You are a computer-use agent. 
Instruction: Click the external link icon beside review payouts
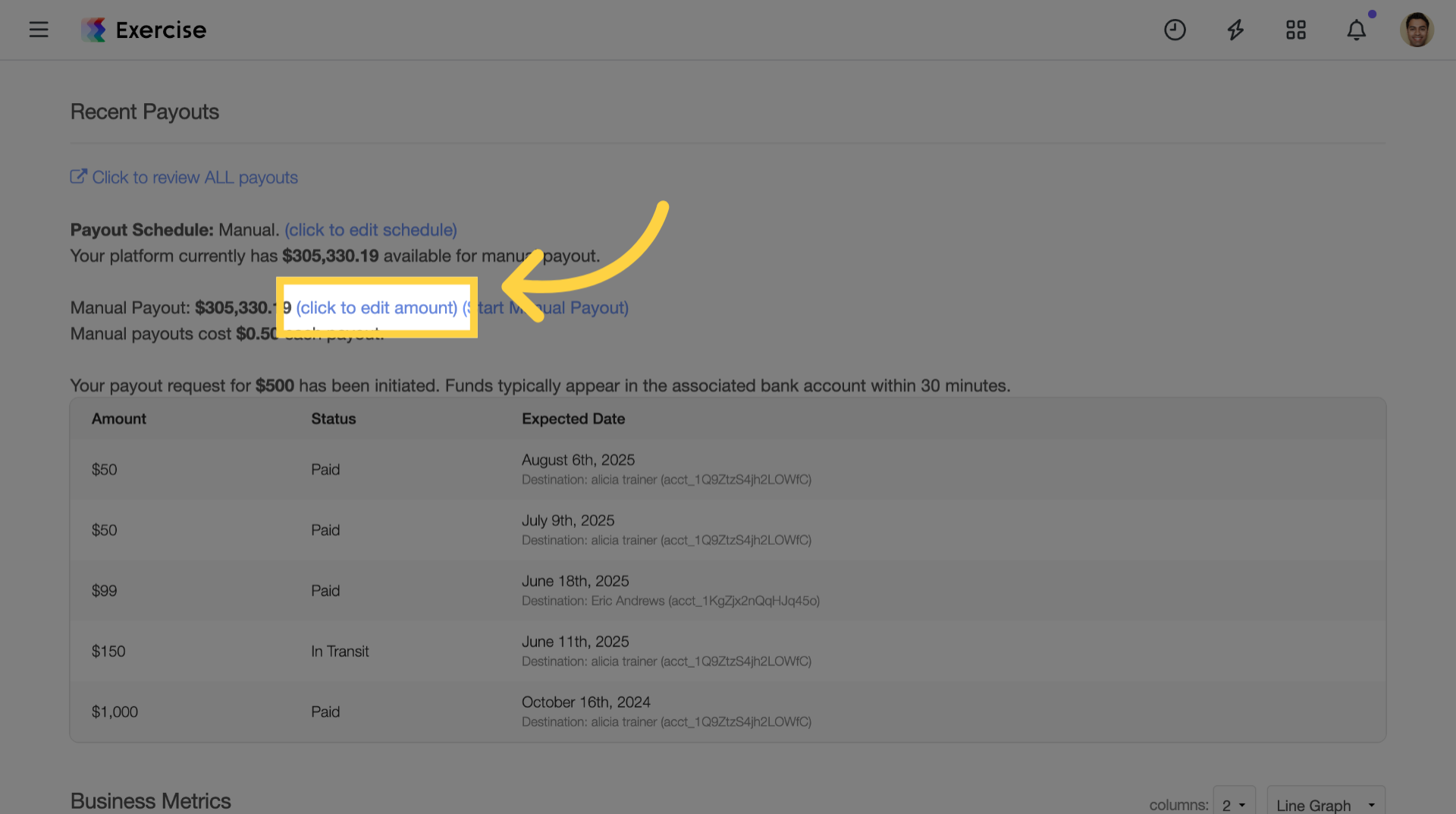(x=79, y=176)
